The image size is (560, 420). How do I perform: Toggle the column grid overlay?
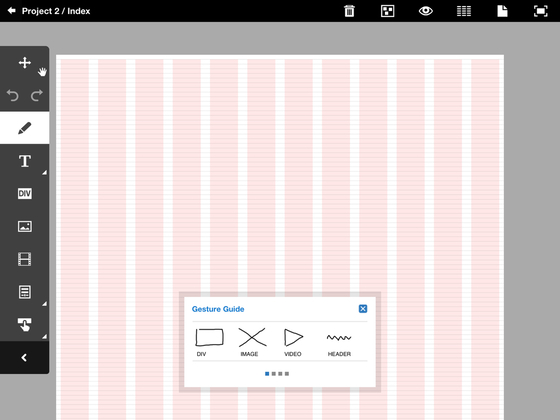pyautogui.click(x=464, y=11)
